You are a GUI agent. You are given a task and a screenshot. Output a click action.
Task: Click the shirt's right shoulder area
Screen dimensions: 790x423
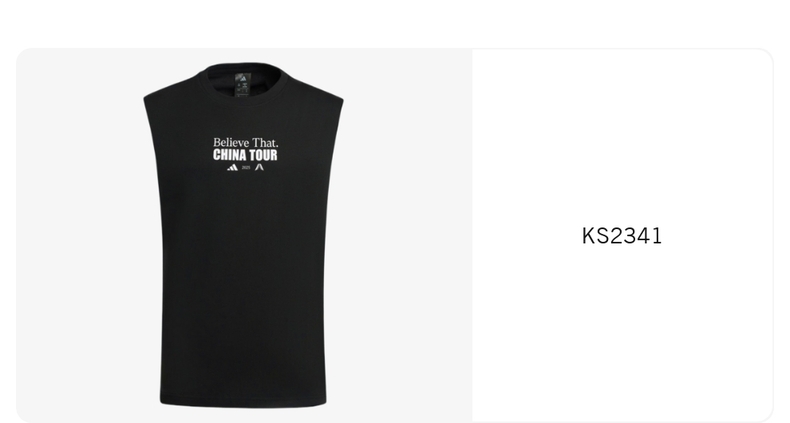tap(317, 93)
